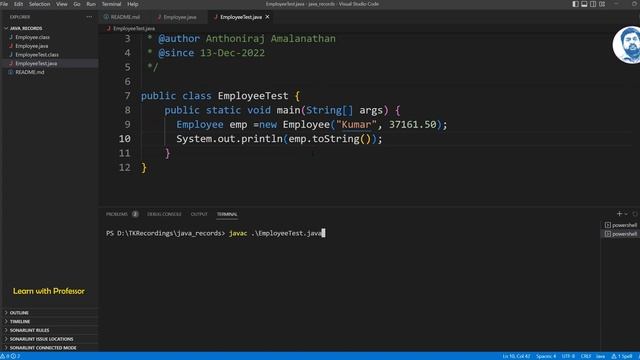Viewport: 640px width, 360px height.
Task: Change line ending via CRLF
Action: pos(586,356)
